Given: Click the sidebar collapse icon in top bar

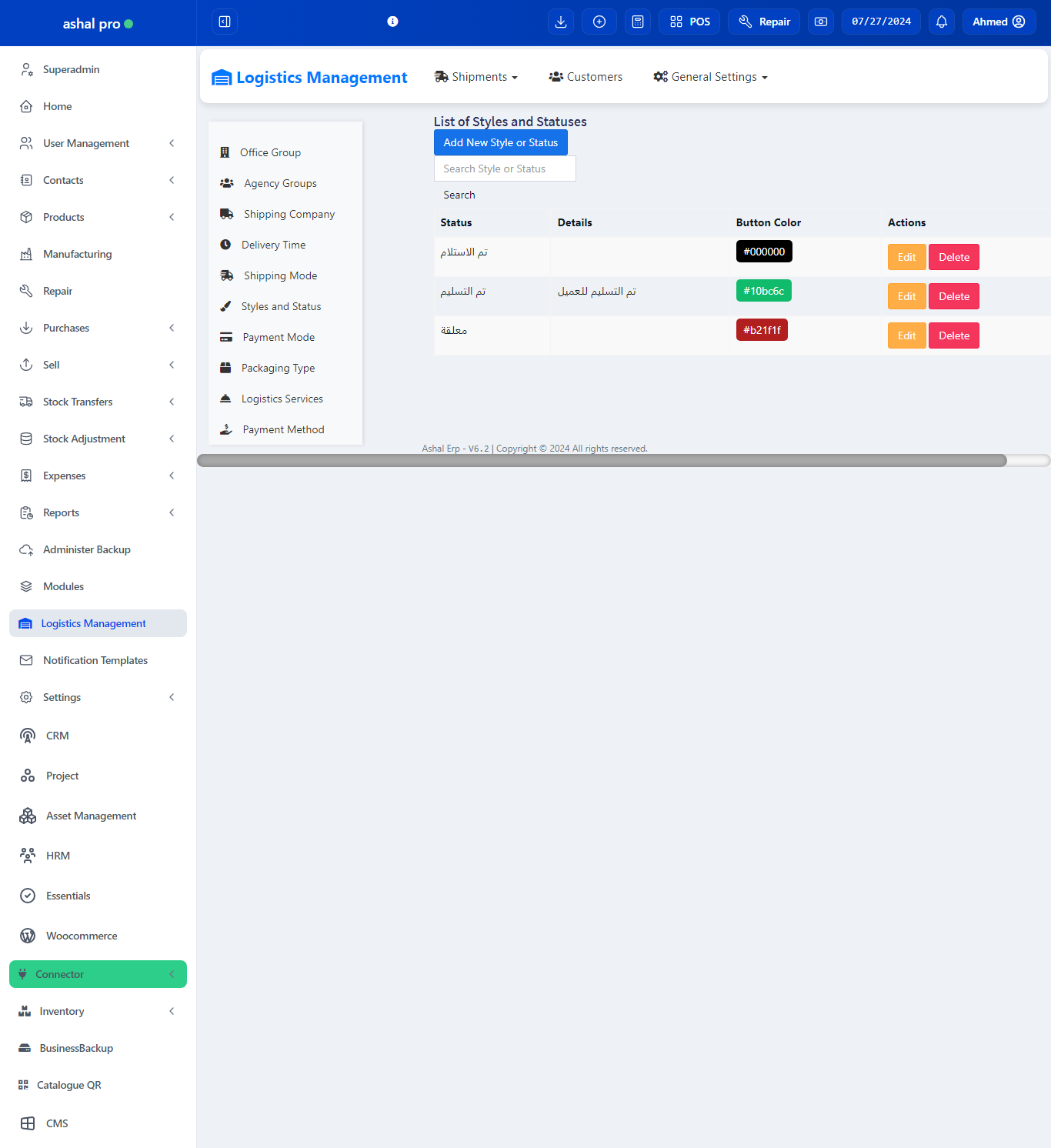Looking at the screenshot, I should pos(225,22).
